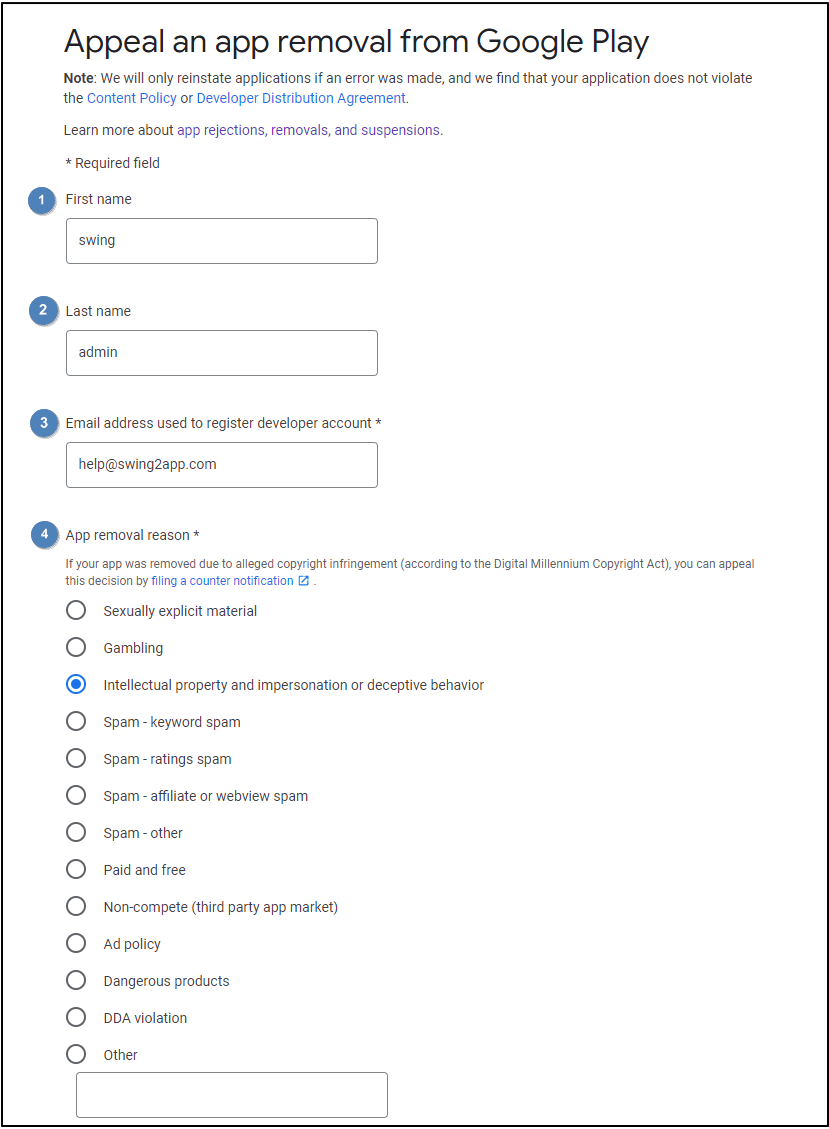Choose Spam - affiliate or webview spam
829x1129 pixels.
[x=76, y=796]
